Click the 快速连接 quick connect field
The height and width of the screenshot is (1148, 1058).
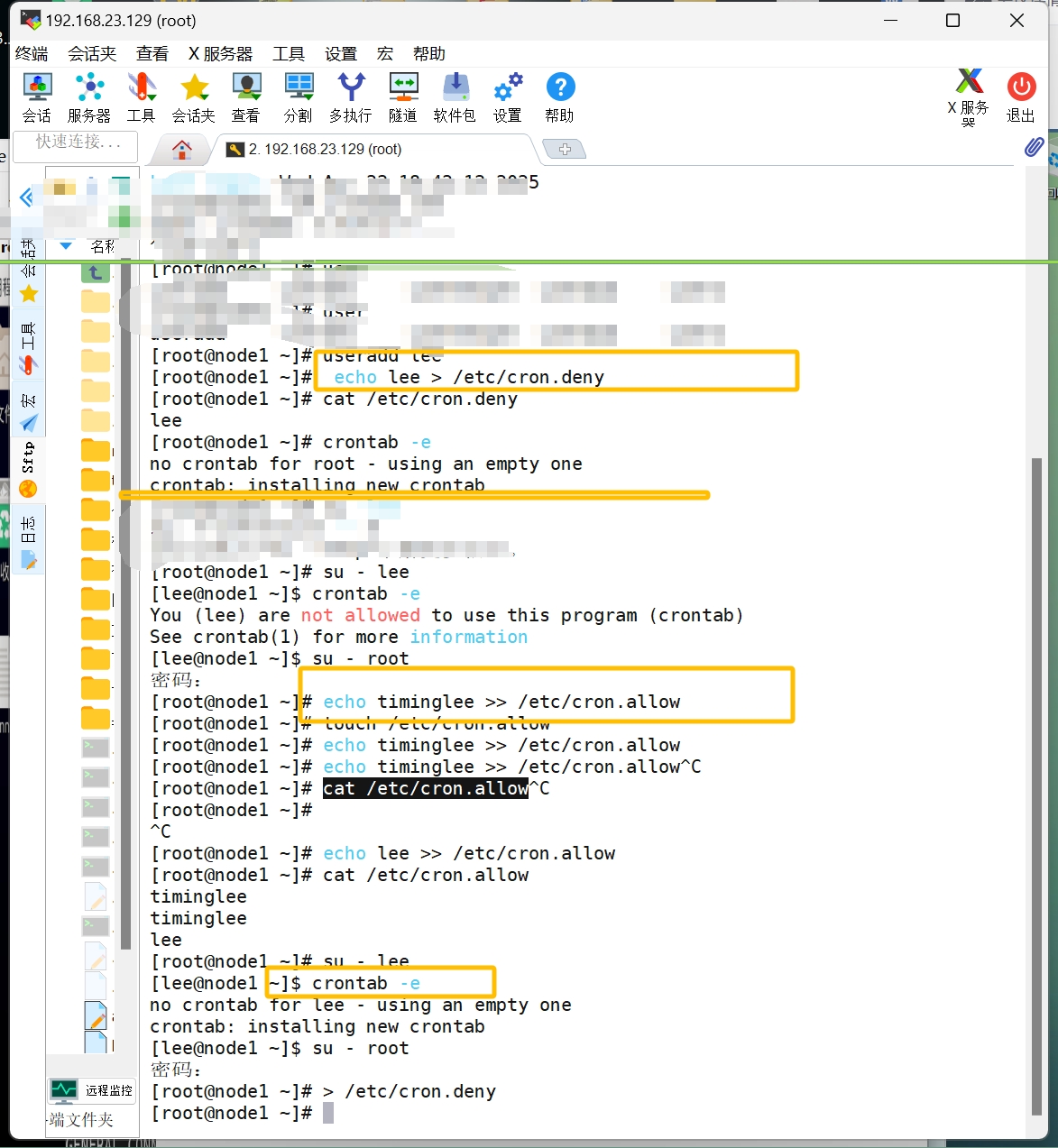(x=77, y=145)
